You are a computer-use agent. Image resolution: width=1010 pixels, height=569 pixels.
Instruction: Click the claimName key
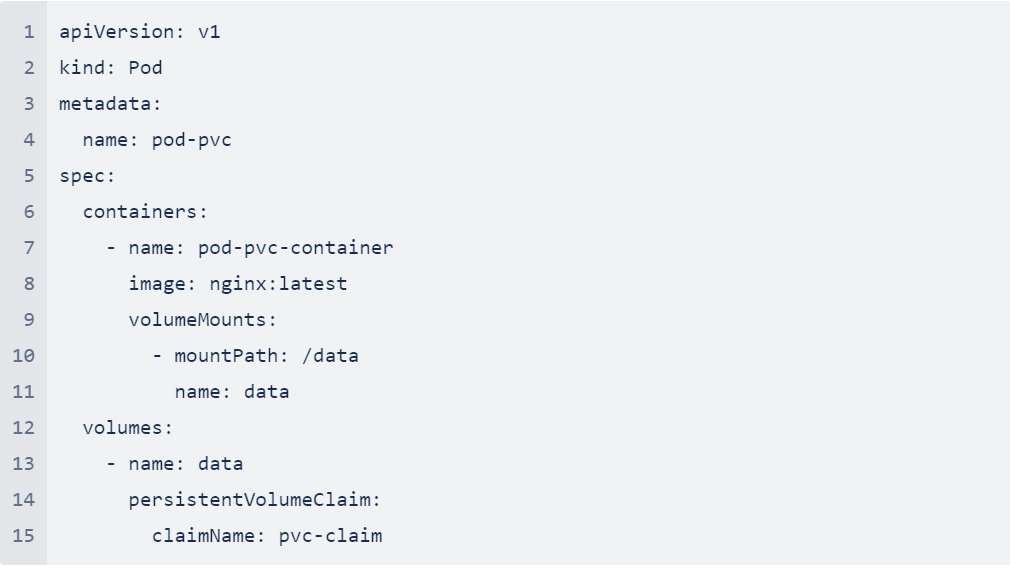tap(203, 535)
